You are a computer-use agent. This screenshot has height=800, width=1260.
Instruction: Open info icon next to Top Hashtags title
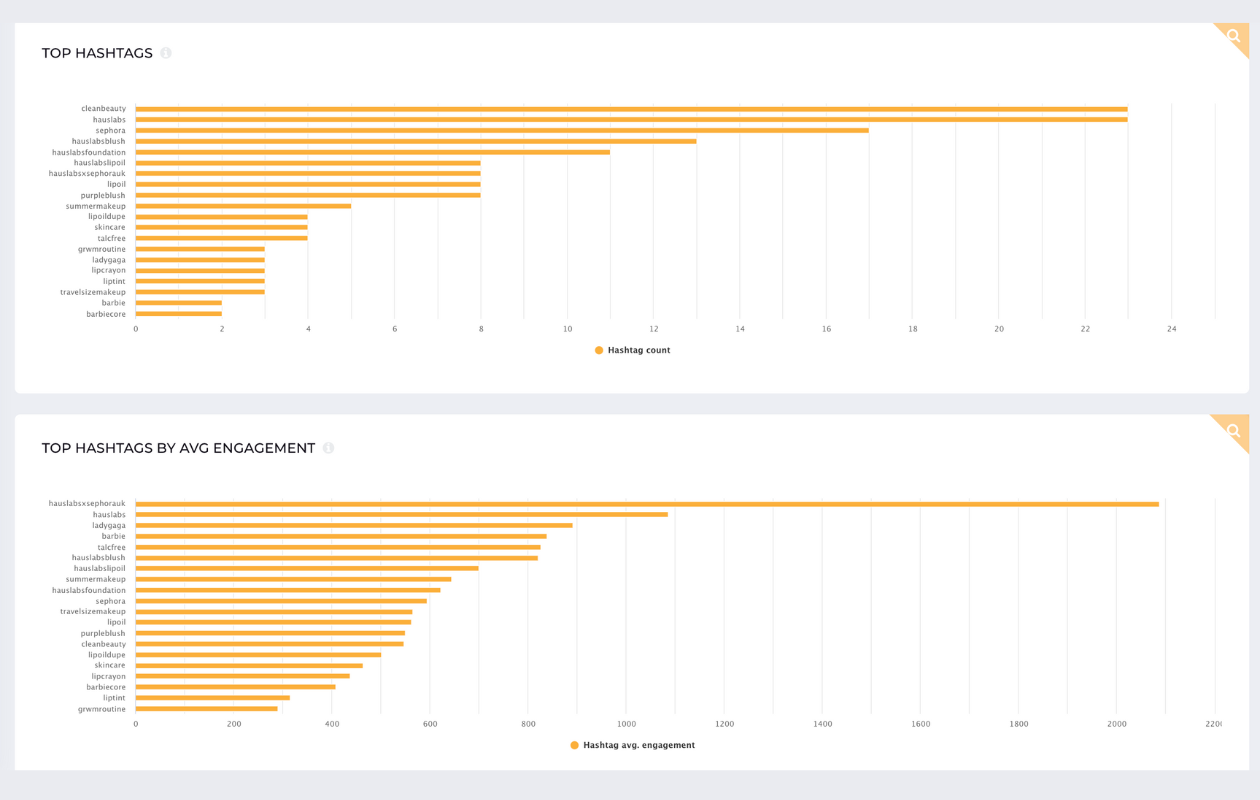[x=166, y=53]
